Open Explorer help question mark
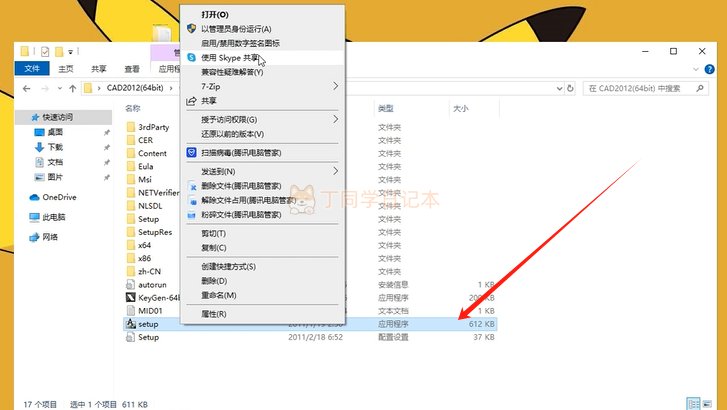Screen dimensions: 727x410 click(x=709, y=69)
